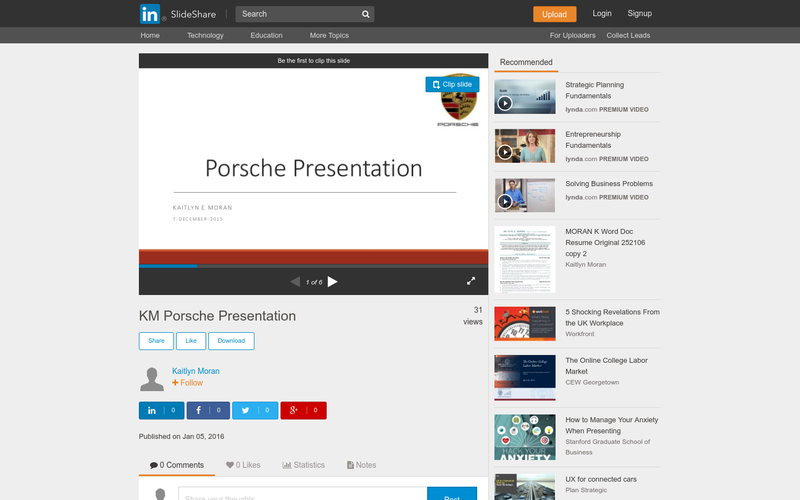Click the 31 views counter text

(473, 316)
